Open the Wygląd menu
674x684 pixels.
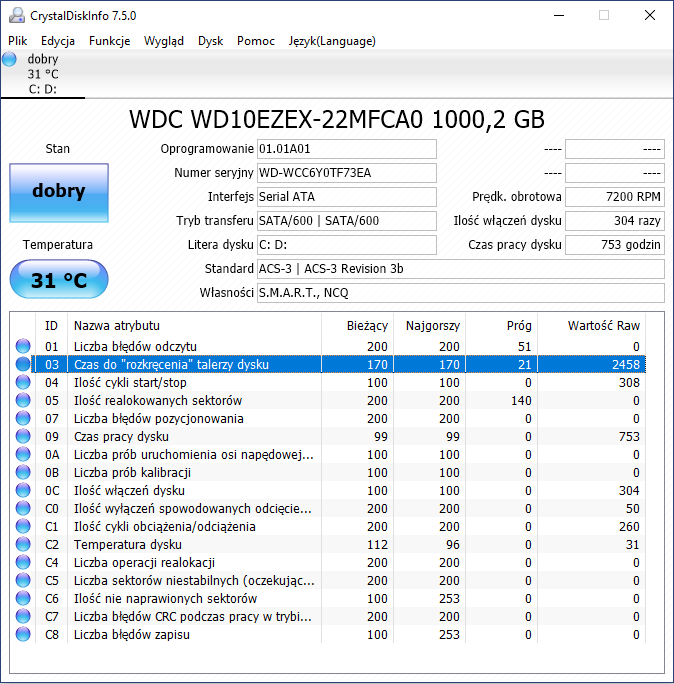tap(164, 41)
